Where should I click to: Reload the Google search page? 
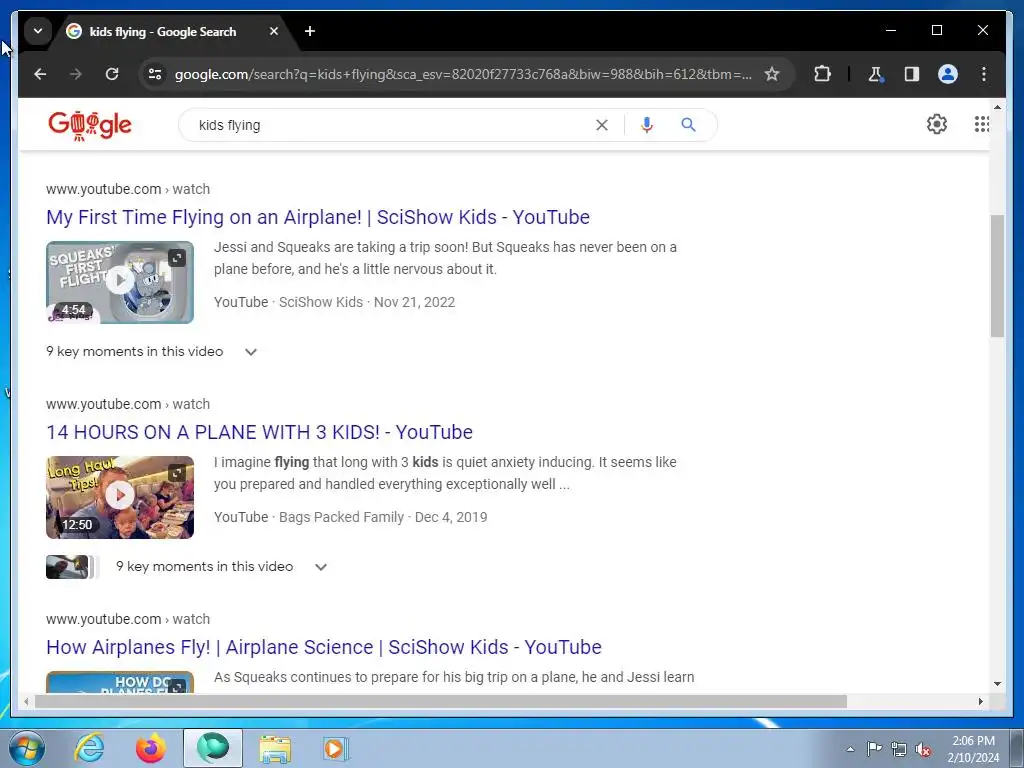pos(112,74)
